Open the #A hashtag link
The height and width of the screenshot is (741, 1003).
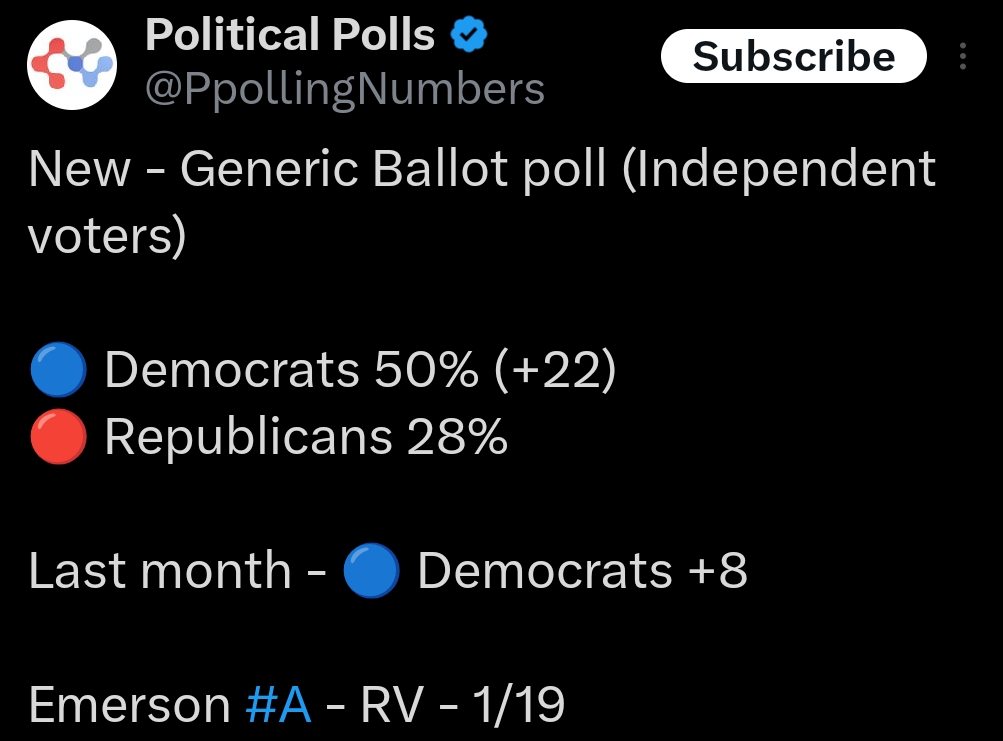pos(278,705)
